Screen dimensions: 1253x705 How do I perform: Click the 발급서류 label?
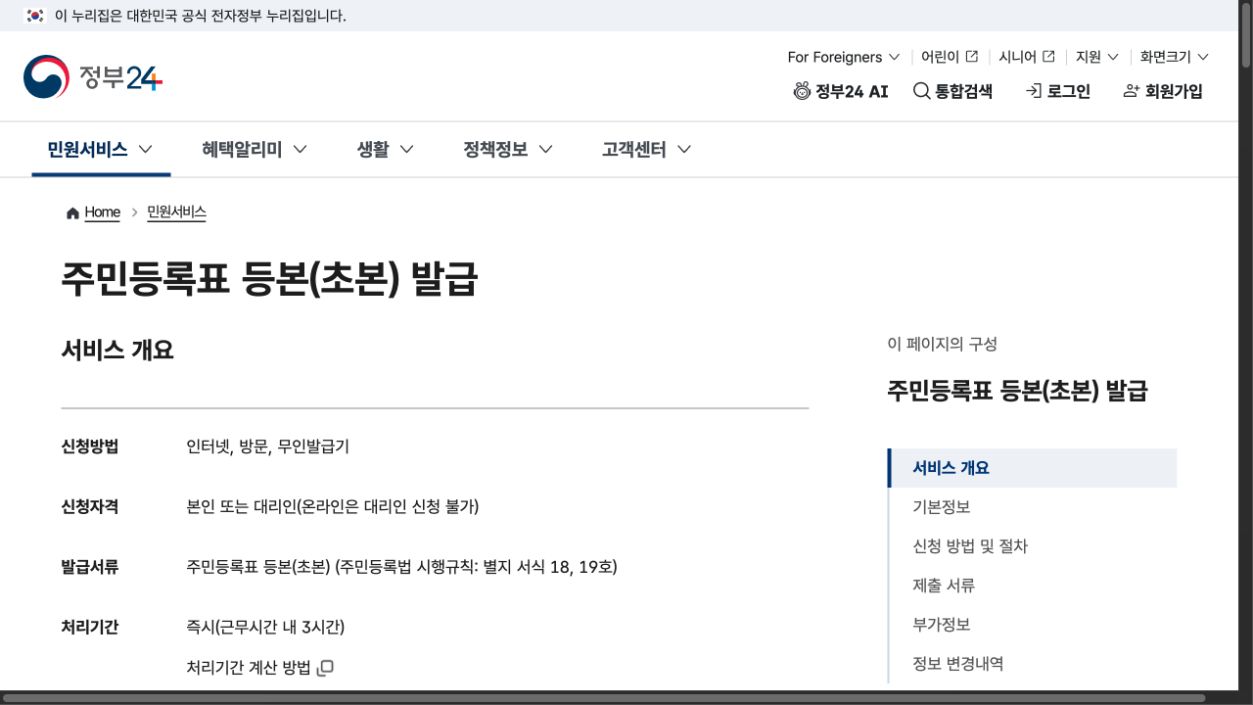(90, 567)
